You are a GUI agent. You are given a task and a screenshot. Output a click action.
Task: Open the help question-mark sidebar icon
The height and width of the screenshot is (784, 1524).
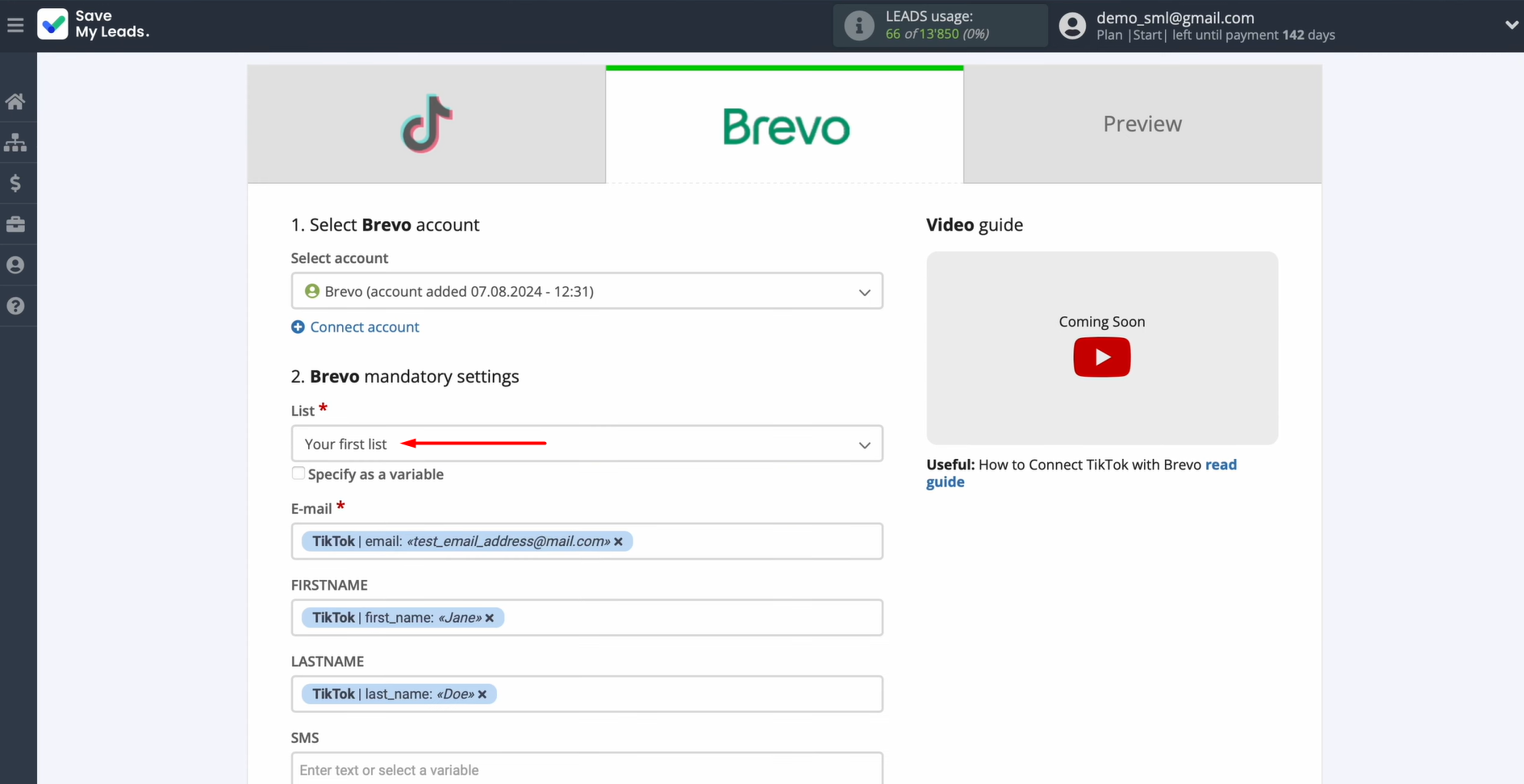click(15, 307)
